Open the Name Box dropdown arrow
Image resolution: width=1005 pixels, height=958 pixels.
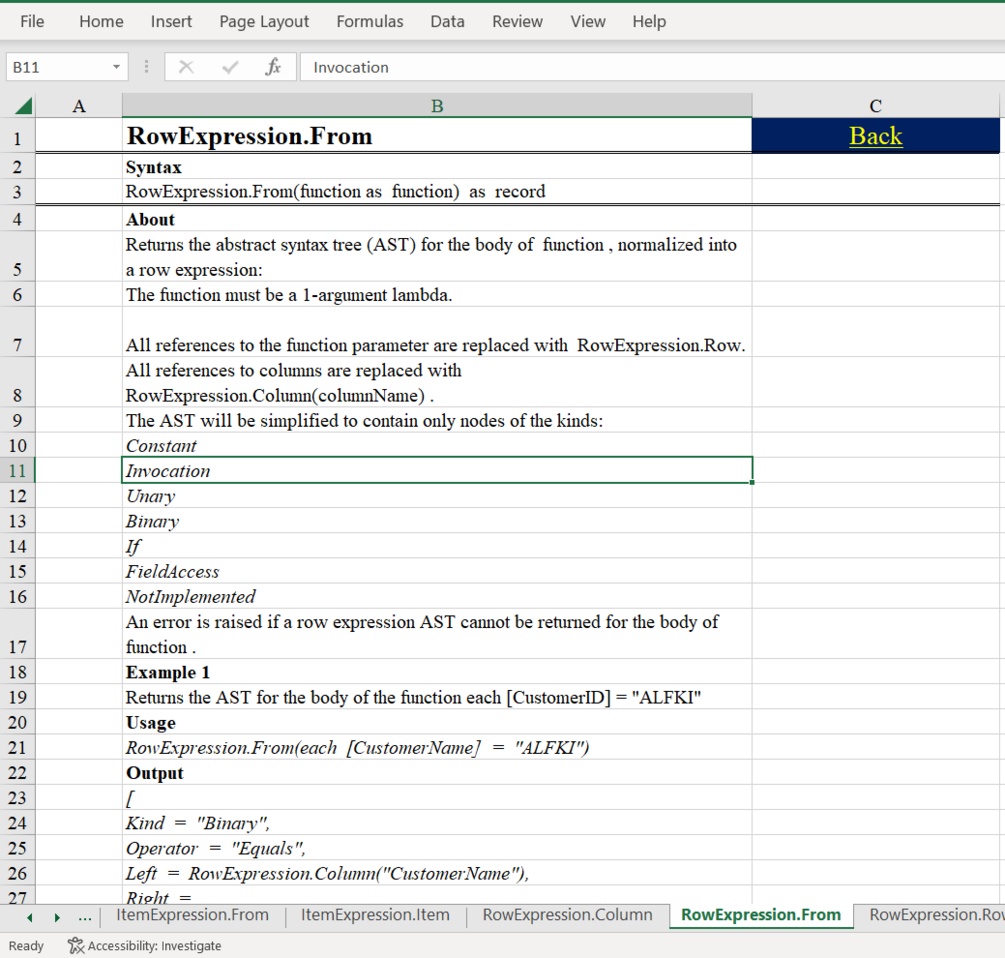tap(116, 67)
